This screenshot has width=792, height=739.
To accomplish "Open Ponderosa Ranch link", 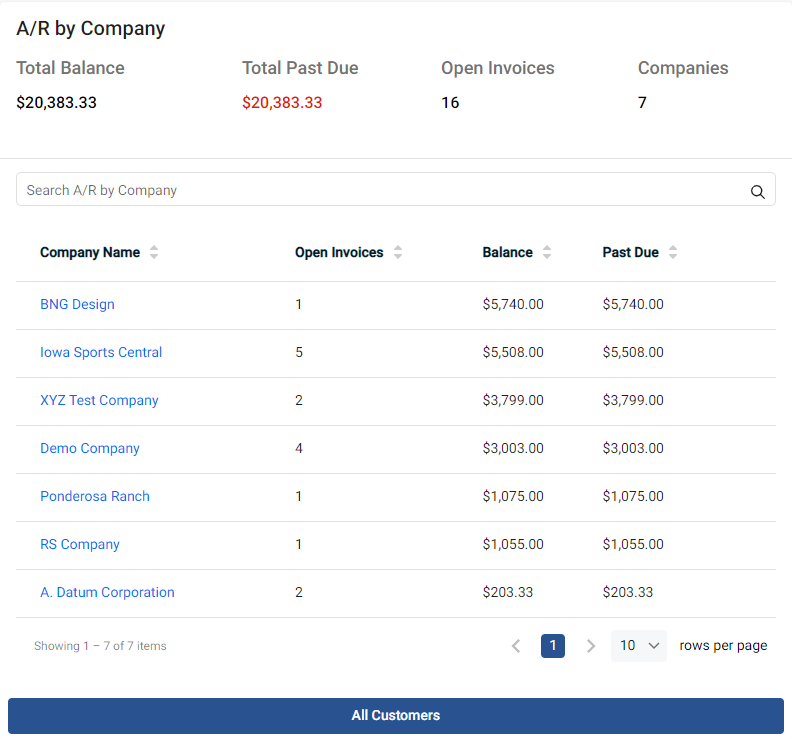I will click(95, 497).
